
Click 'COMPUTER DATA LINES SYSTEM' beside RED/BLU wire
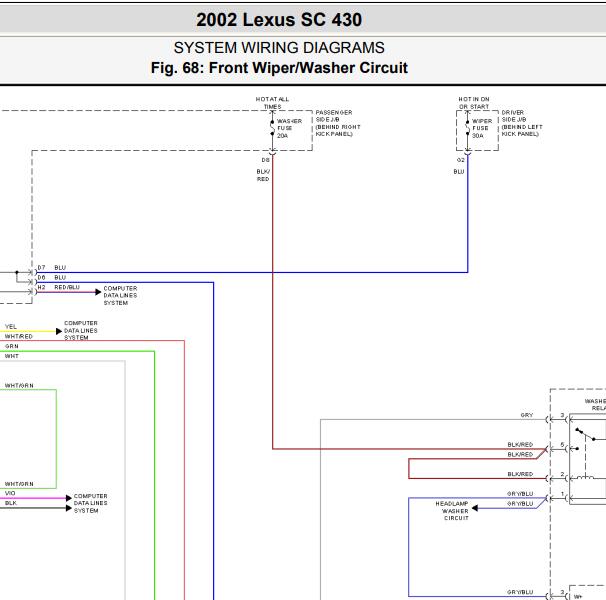click(120, 296)
